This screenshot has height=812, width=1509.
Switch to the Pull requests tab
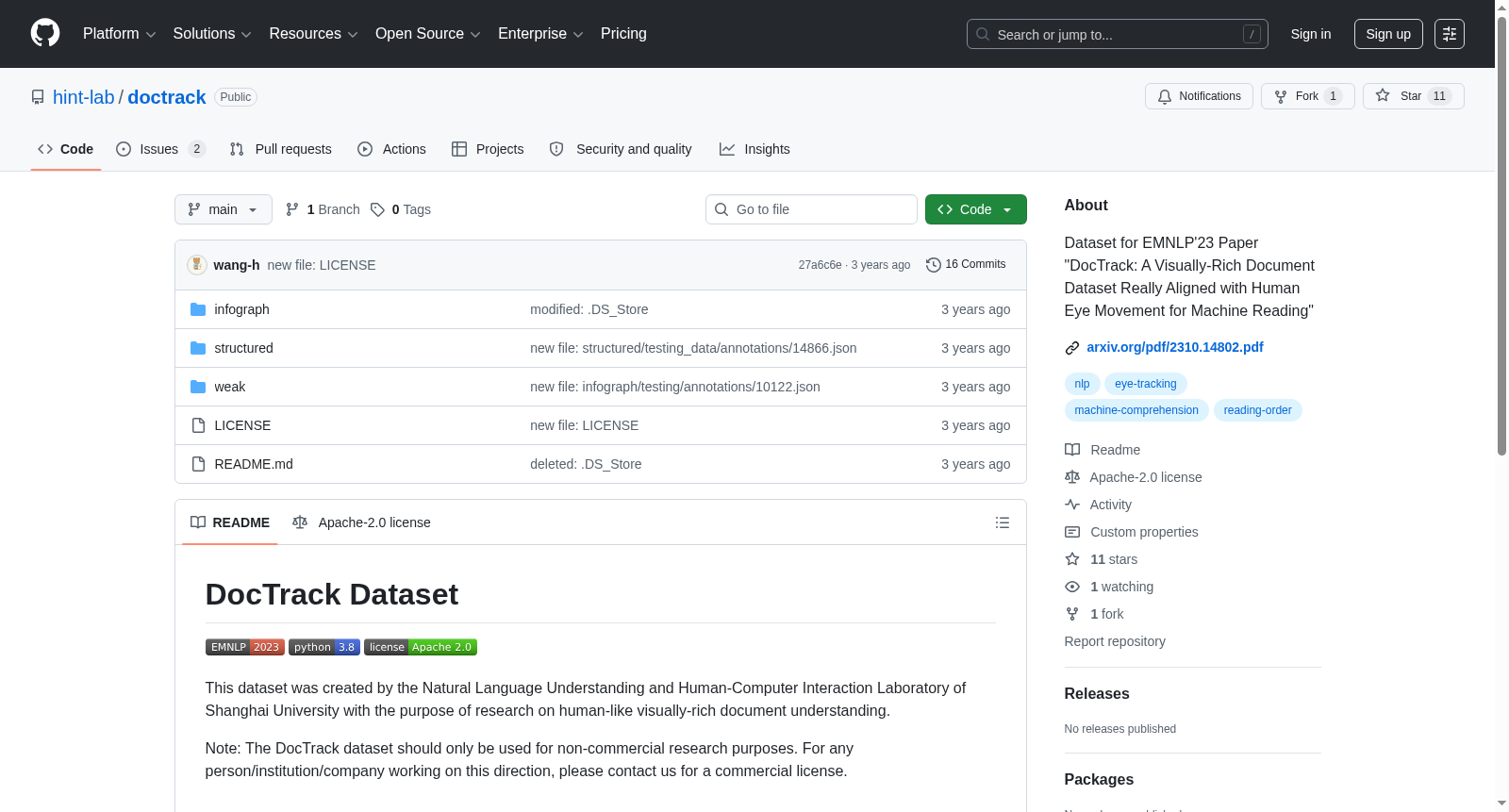coord(281,149)
